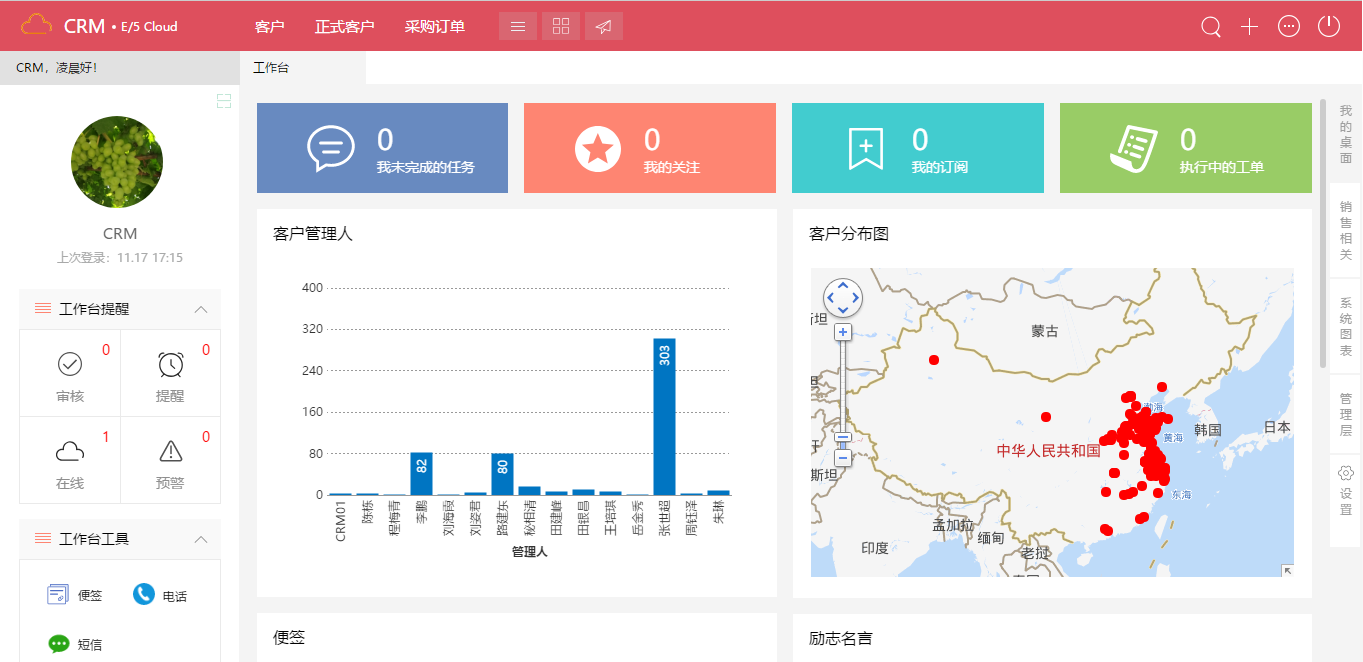
Task: Select the 正式客户 menu item
Action: (x=345, y=26)
